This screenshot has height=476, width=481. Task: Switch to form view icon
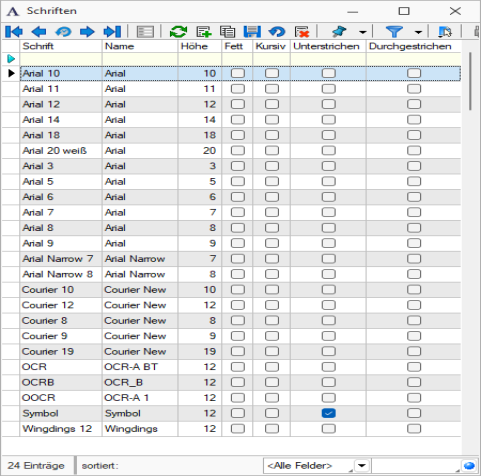click(145, 32)
